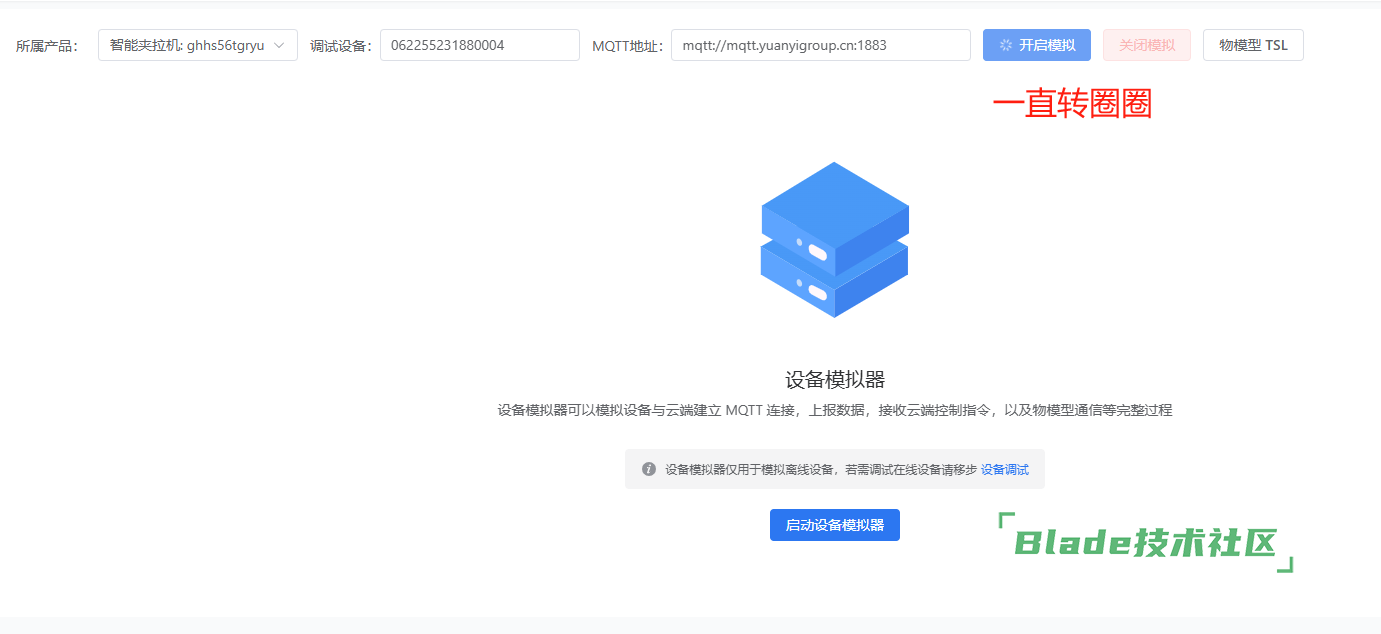This screenshot has height=634, width=1381.
Task: Click the MQTT地址 label text
Action: coord(627,45)
